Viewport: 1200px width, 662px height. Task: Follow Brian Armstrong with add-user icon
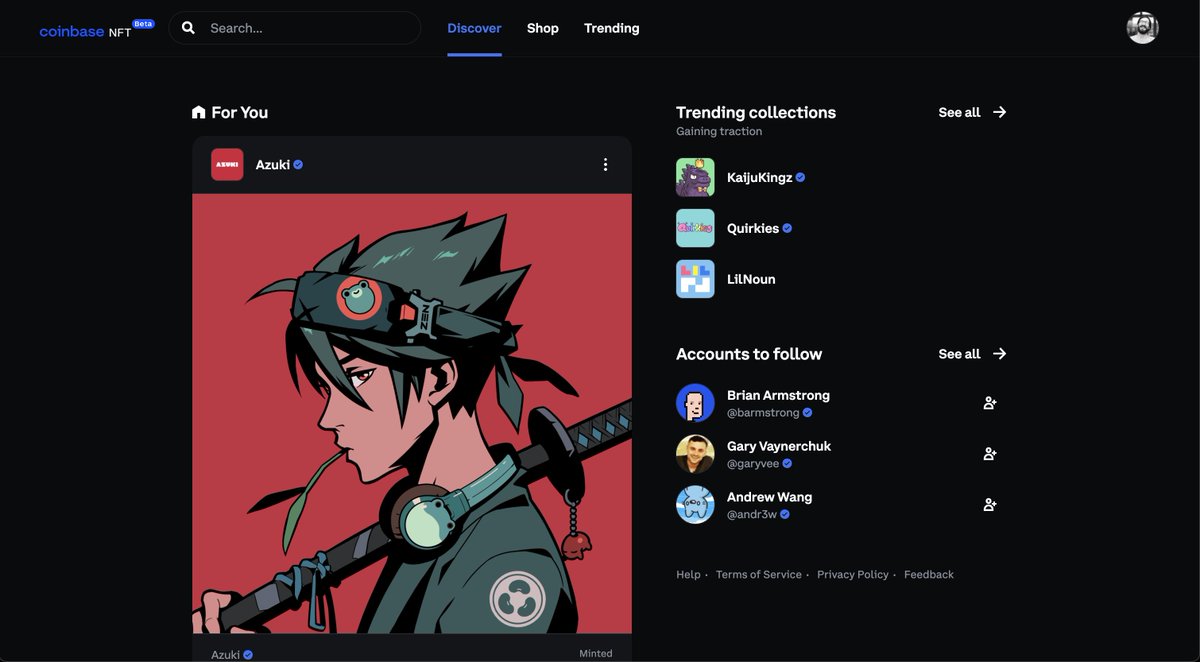click(990, 403)
